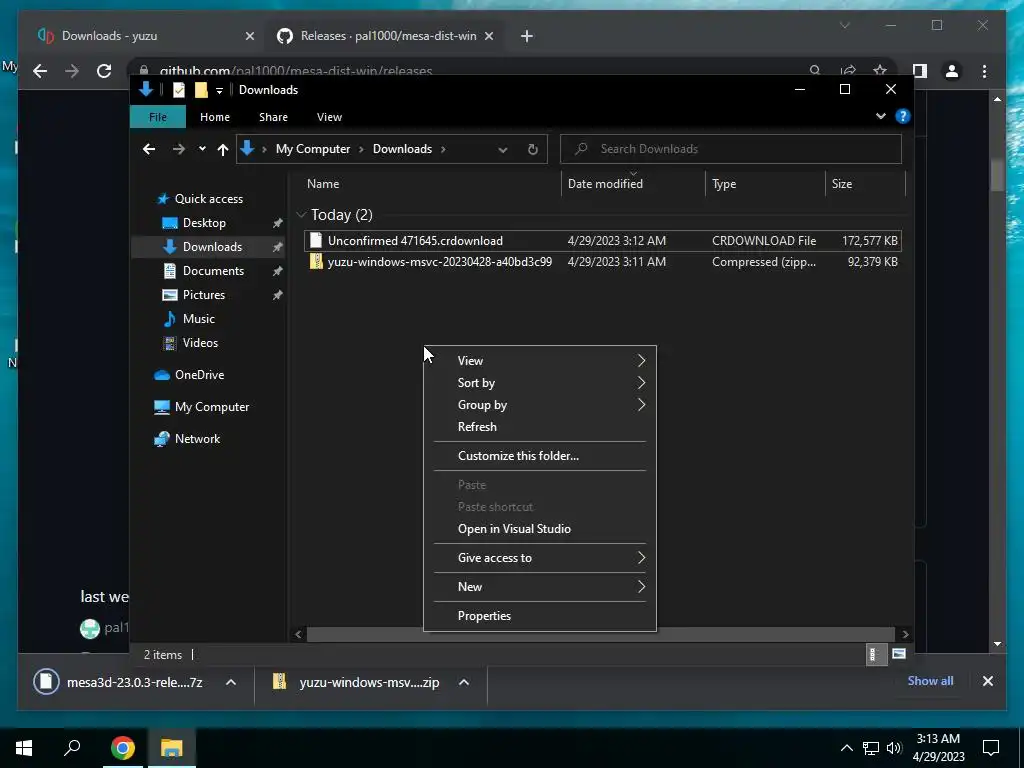Open the New submenu

tap(540, 586)
